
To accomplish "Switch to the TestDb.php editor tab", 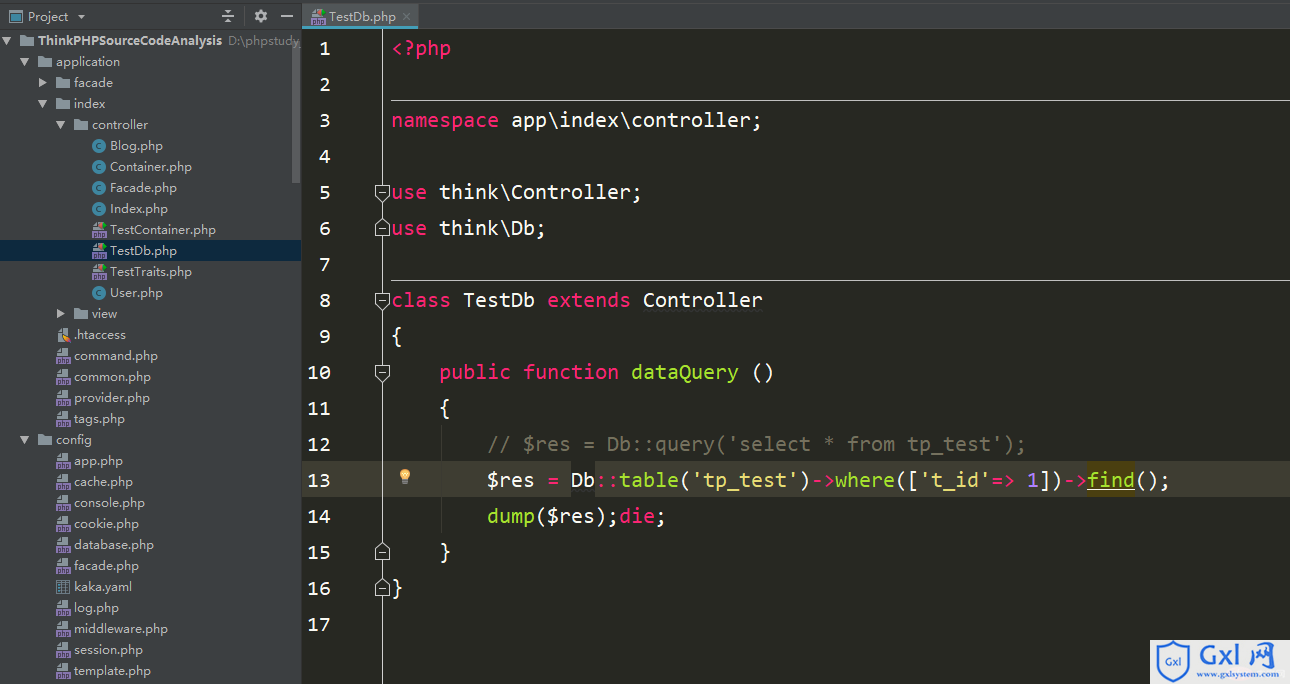I will click(x=361, y=16).
